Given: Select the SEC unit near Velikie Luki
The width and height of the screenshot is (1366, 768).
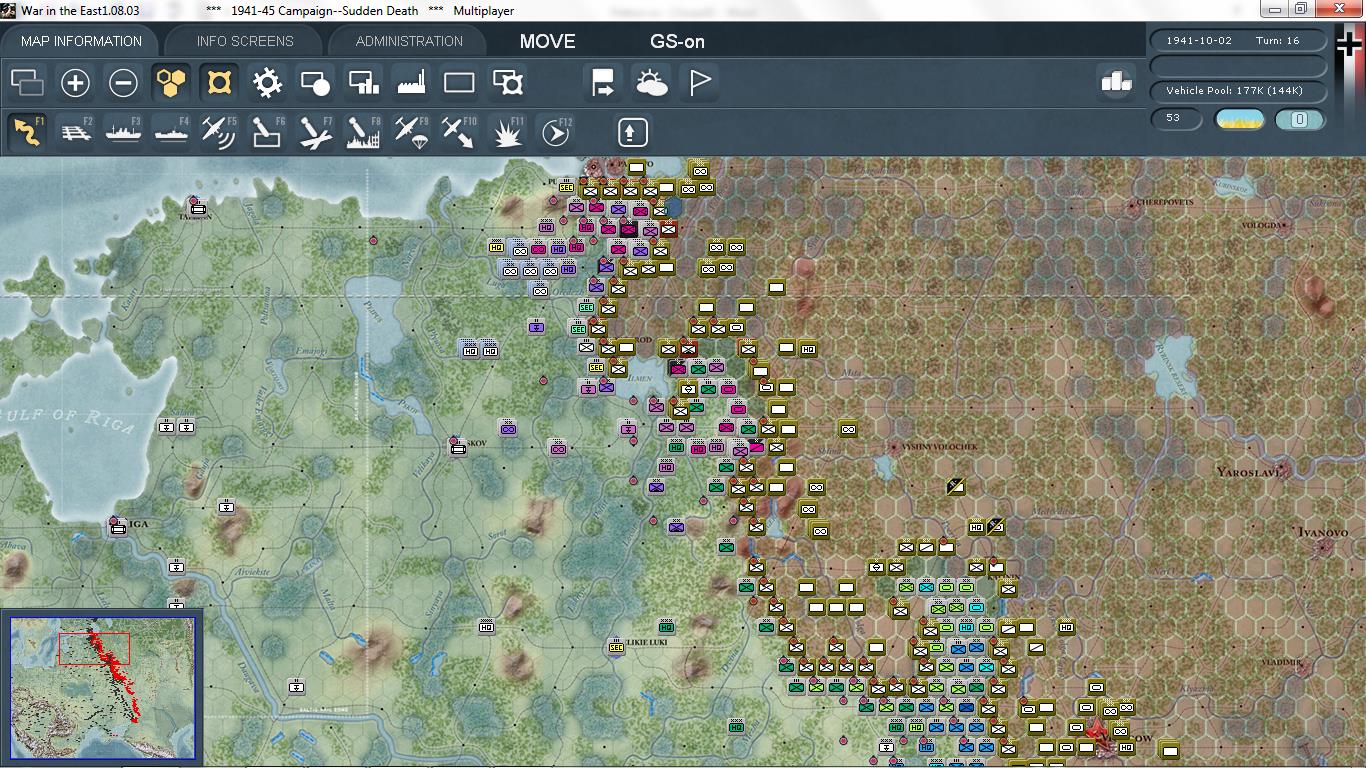Looking at the screenshot, I should pyautogui.click(x=616, y=648).
